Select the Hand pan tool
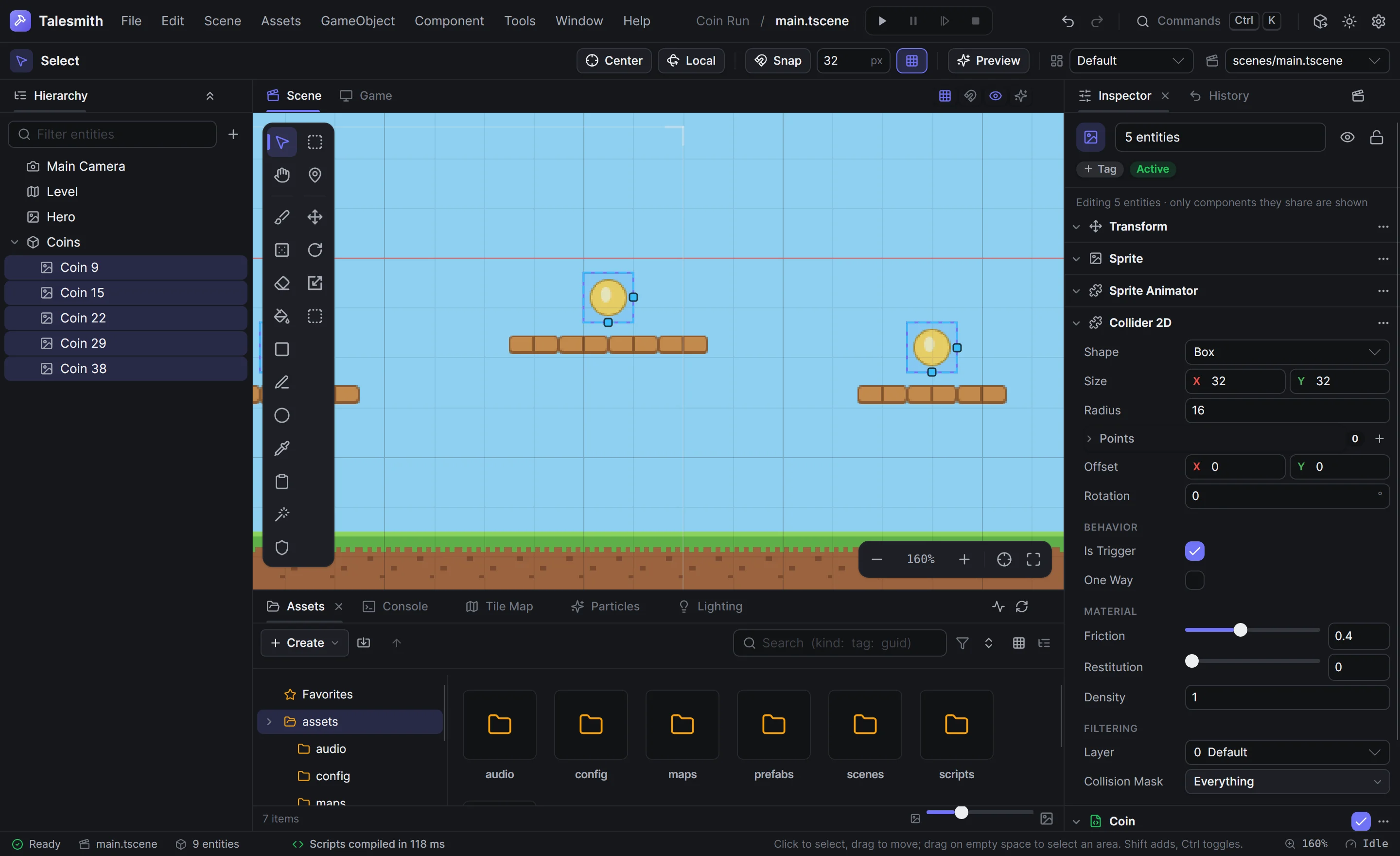 coord(282,175)
